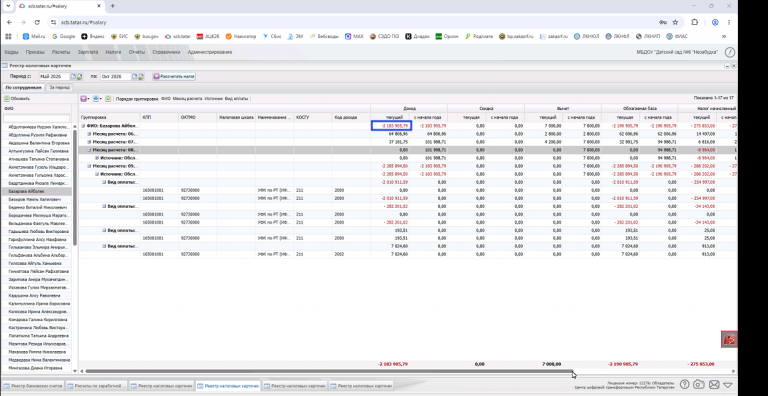
Task: Click the 'КОСГУ' column header
Action: (313, 118)
